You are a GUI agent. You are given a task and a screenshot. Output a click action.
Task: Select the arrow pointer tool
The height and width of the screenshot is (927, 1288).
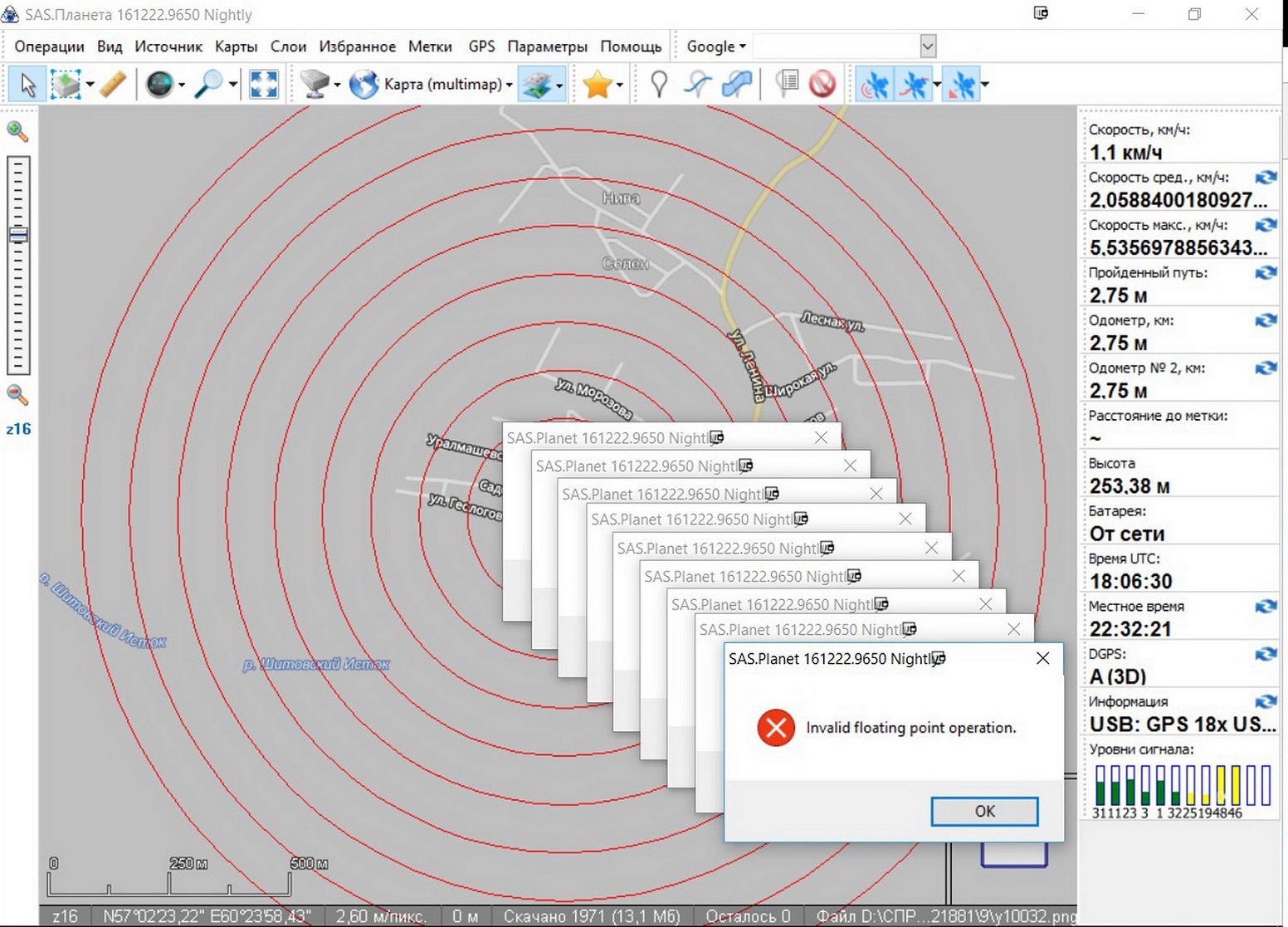coord(27,85)
